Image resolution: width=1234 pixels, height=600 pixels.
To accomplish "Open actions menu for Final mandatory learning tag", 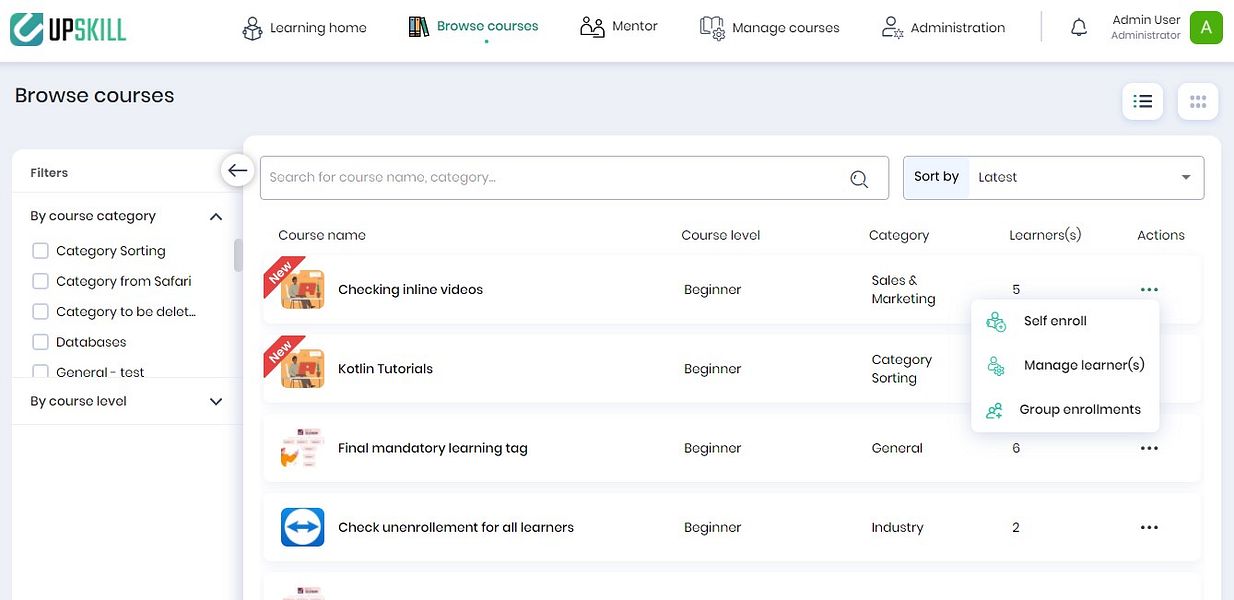I will 1149,448.
